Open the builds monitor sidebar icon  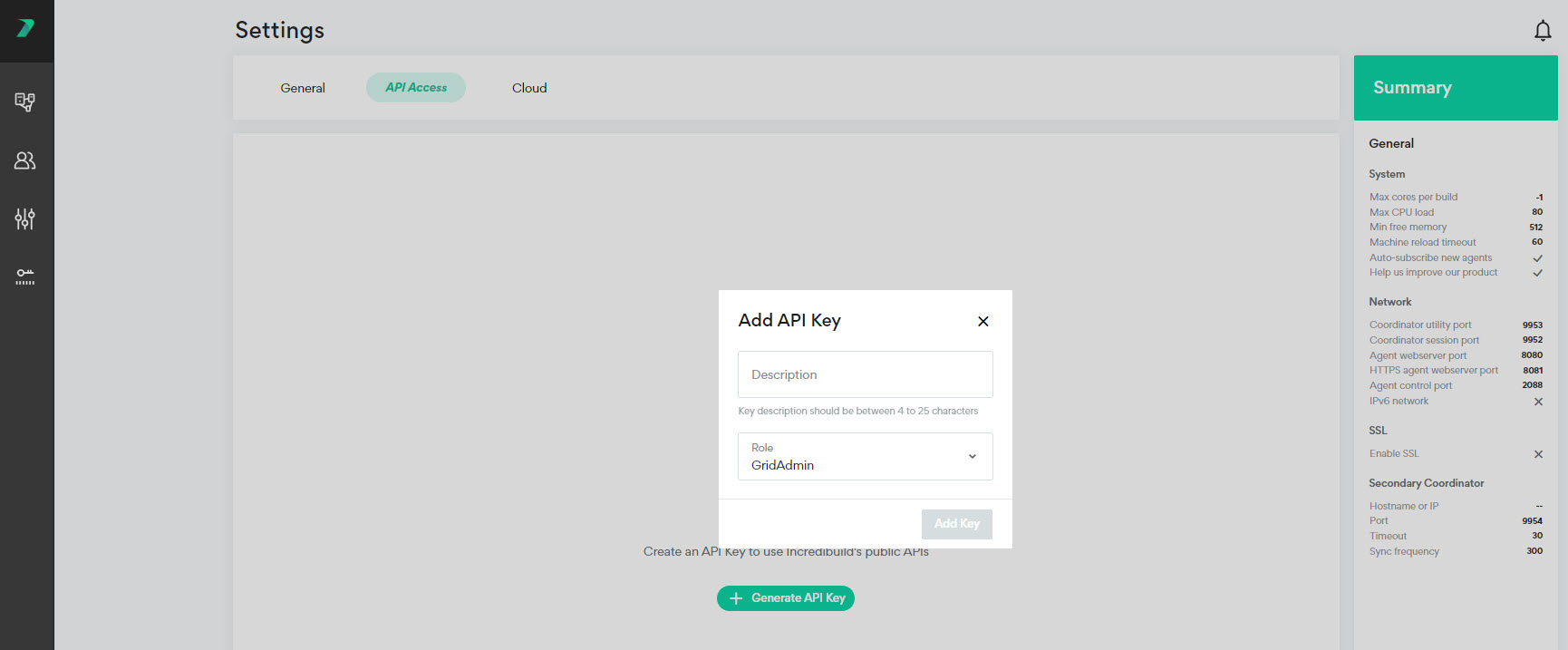(25, 102)
